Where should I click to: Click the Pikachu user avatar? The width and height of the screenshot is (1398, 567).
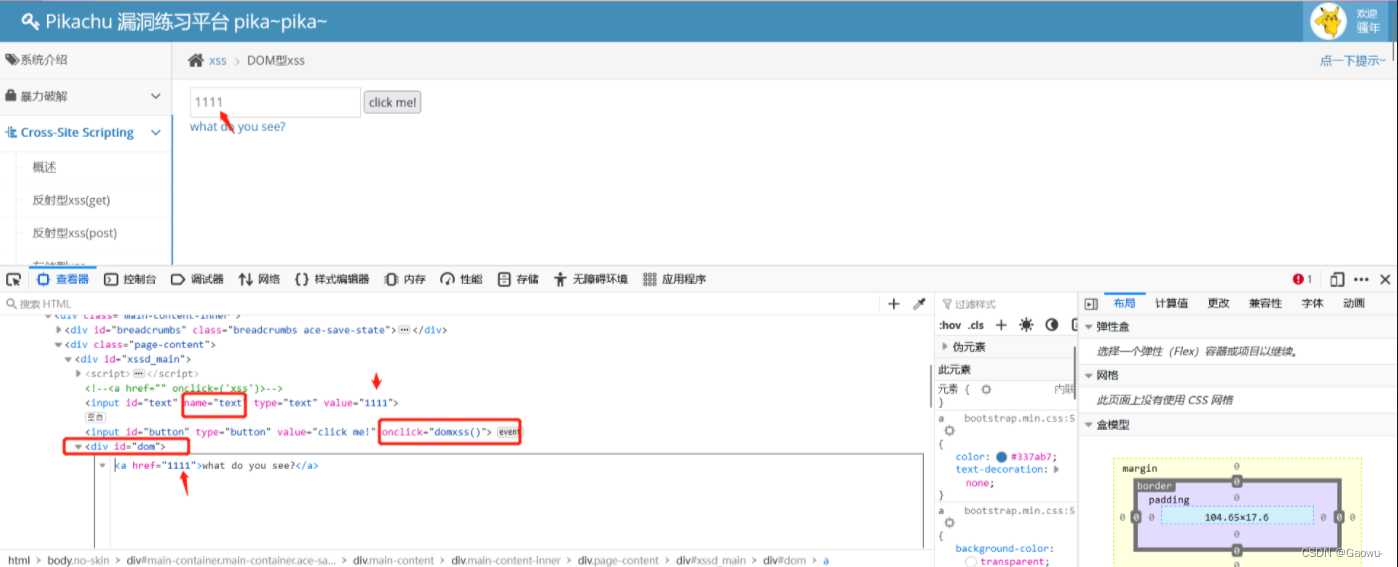click(x=1329, y=20)
